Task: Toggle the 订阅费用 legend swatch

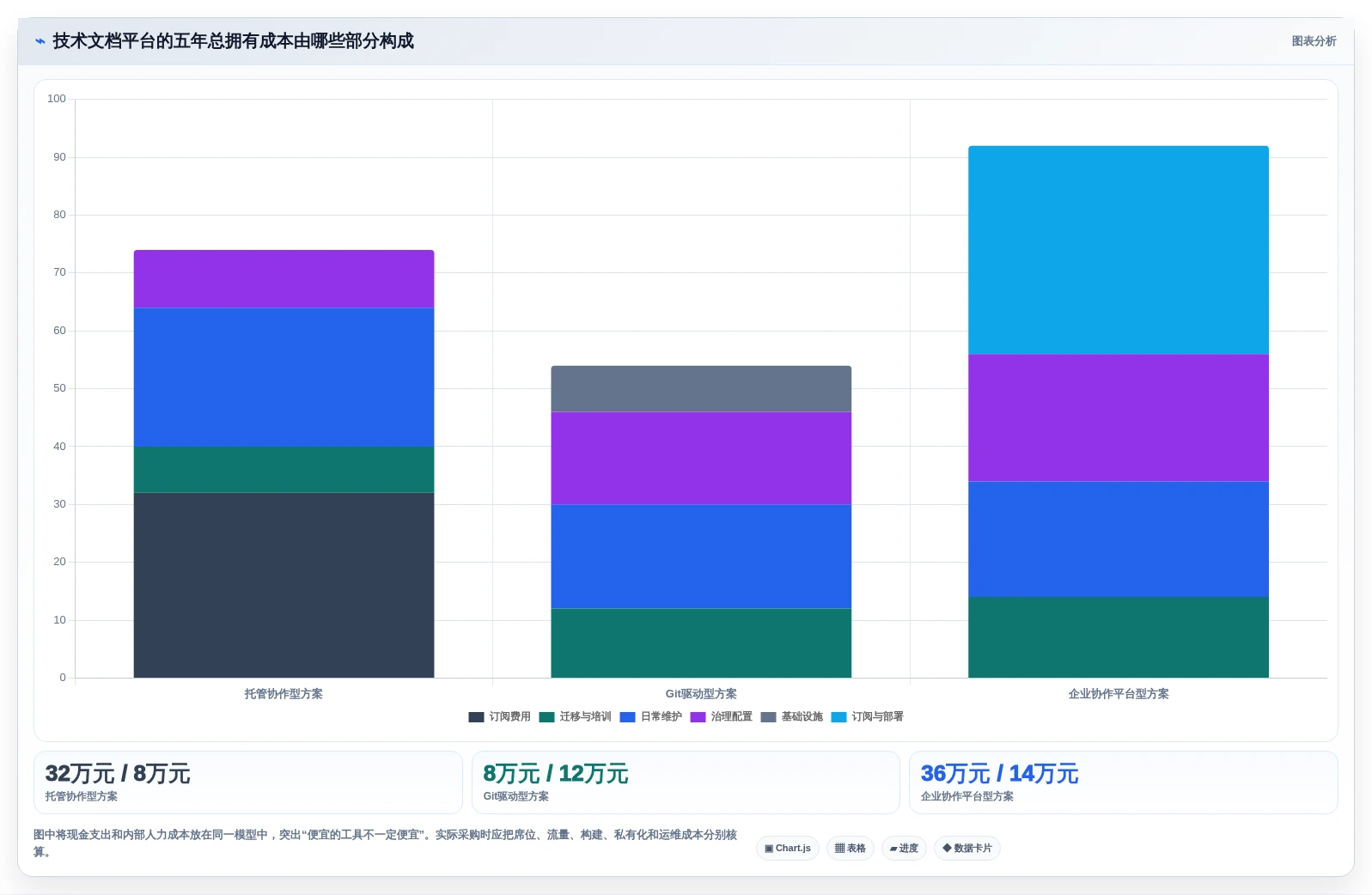Action: pyautogui.click(x=476, y=717)
